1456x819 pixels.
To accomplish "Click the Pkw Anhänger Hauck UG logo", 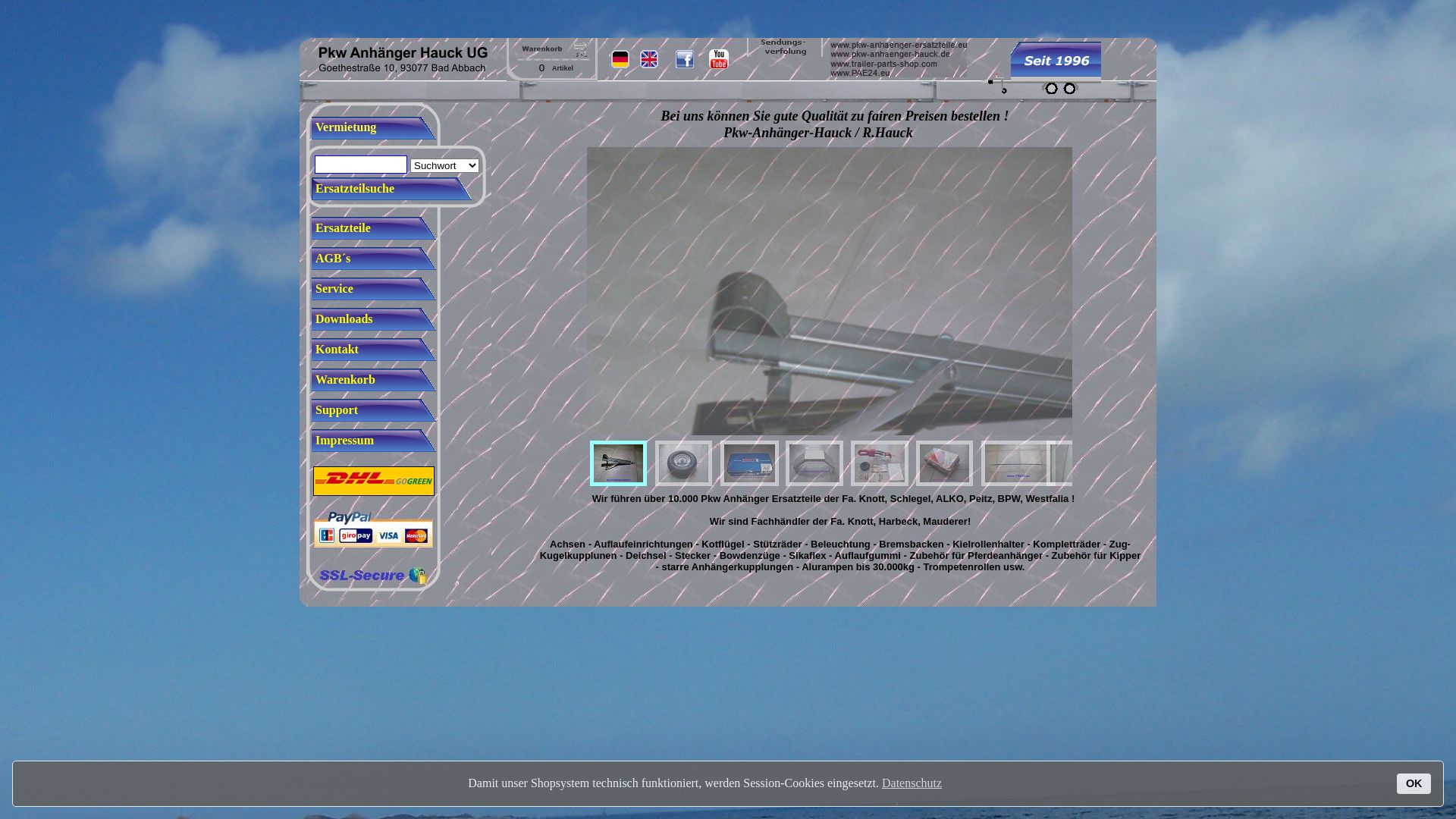I will click(x=403, y=59).
